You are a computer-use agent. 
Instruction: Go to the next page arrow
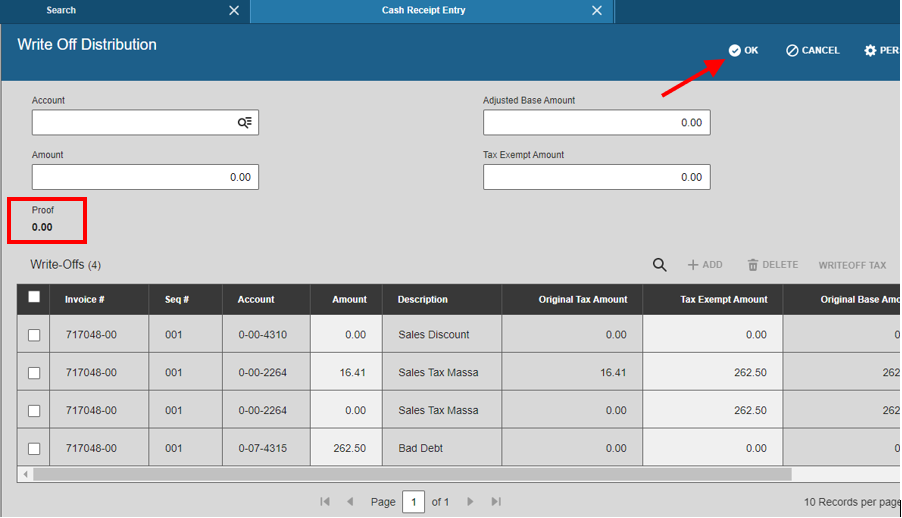470,502
